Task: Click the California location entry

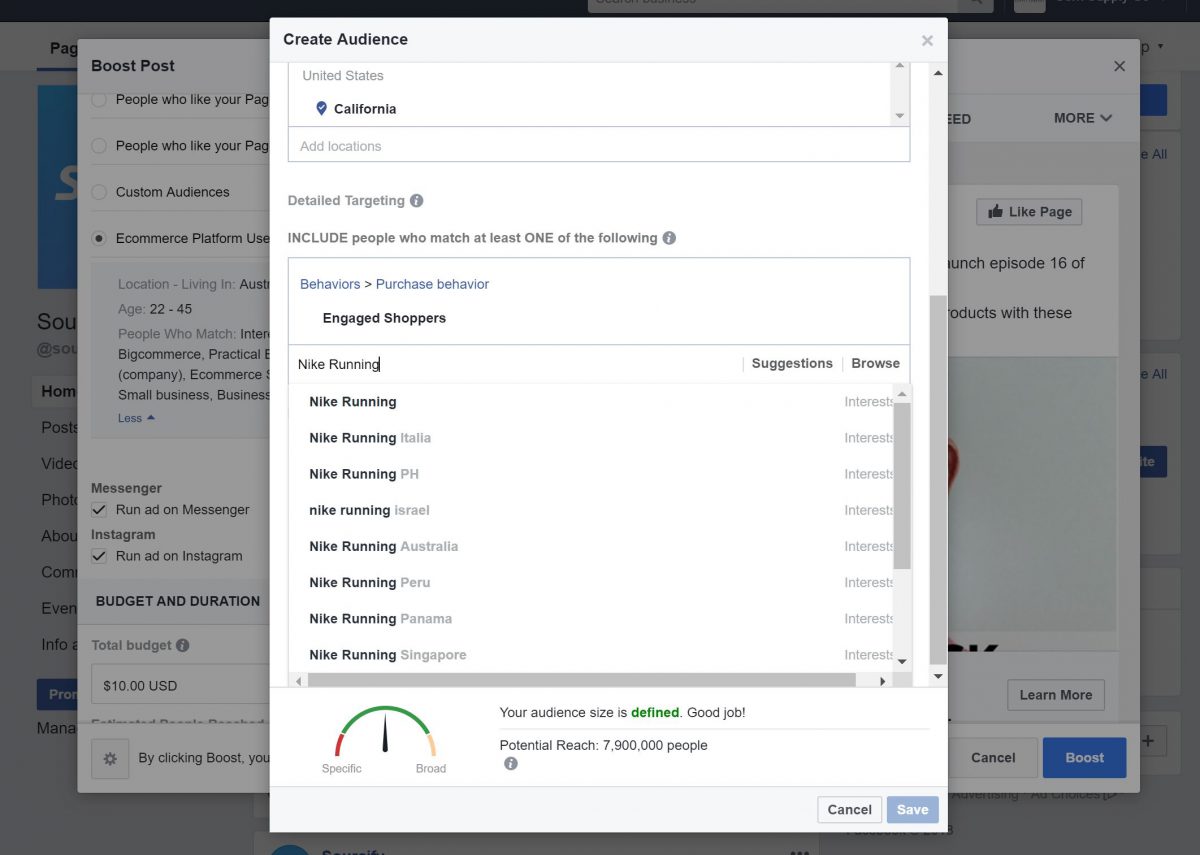Action: coord(365,109)
